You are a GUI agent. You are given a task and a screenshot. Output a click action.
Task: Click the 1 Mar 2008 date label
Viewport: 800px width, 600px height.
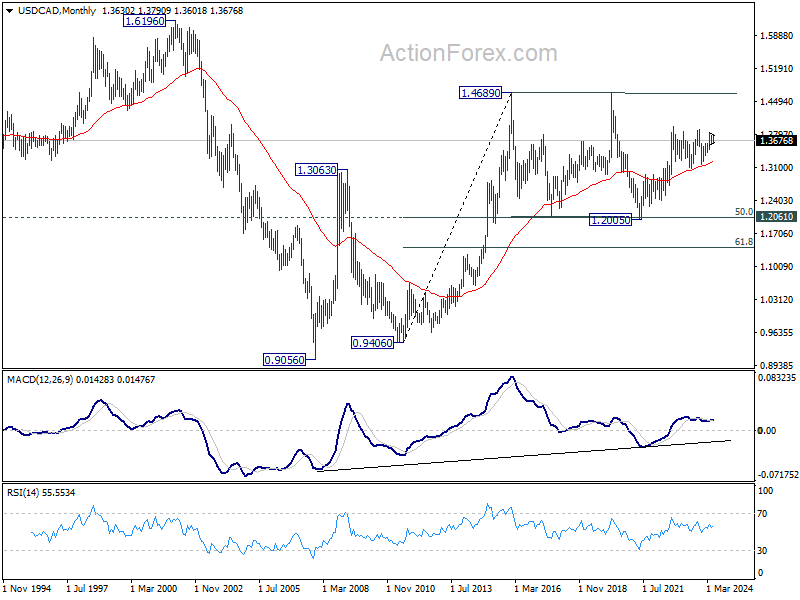[x=345, y=588]
